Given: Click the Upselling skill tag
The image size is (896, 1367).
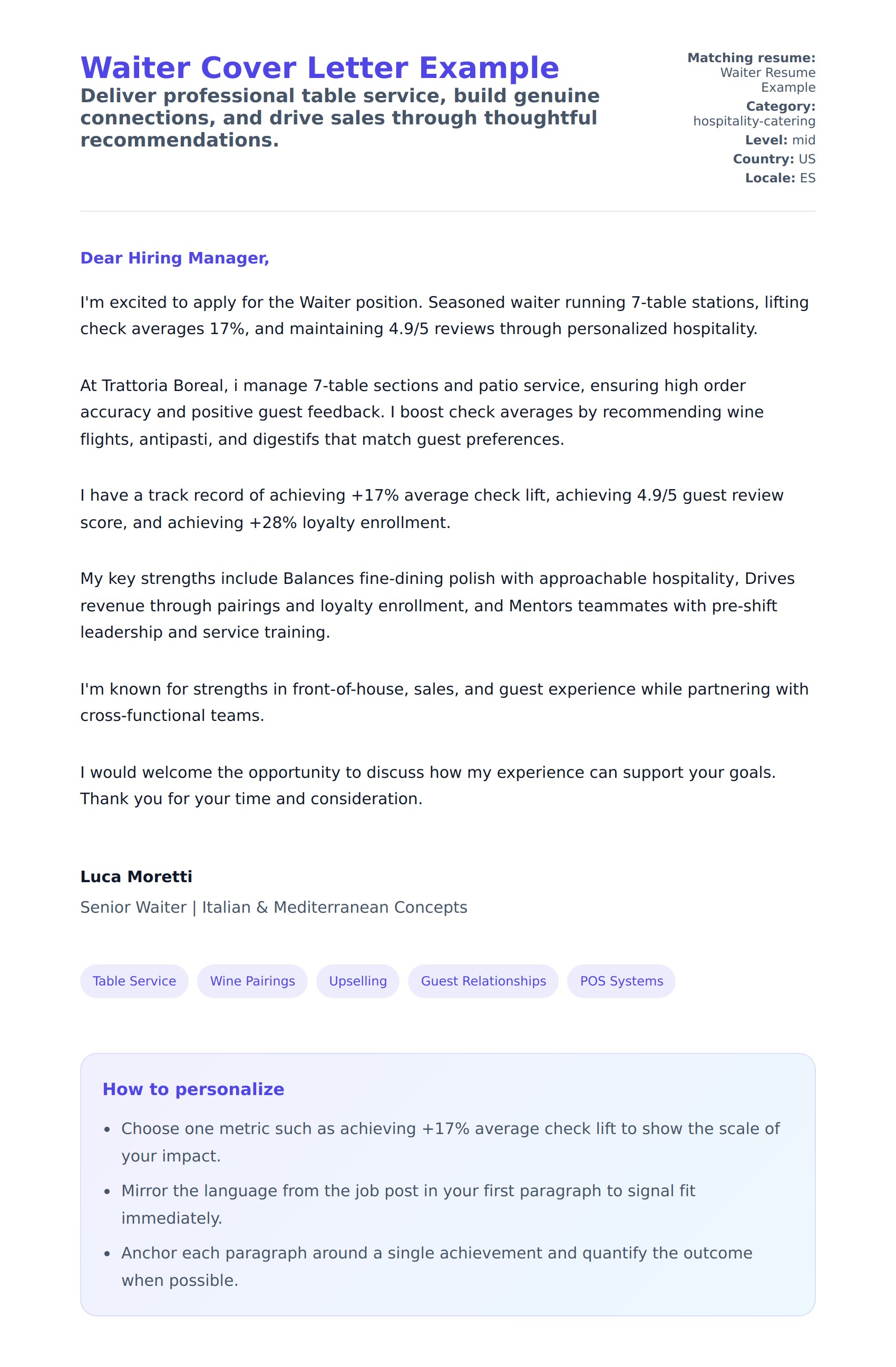Looking at the screenshot, I should click(x=357, y=981).
